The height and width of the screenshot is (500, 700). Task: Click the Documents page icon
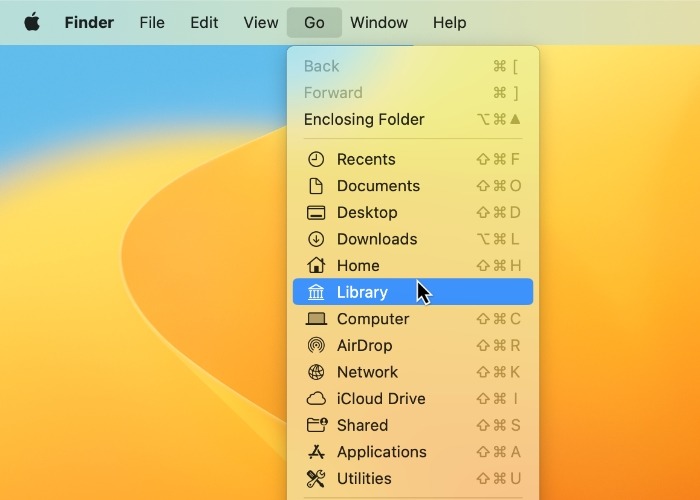coord(316,186)
